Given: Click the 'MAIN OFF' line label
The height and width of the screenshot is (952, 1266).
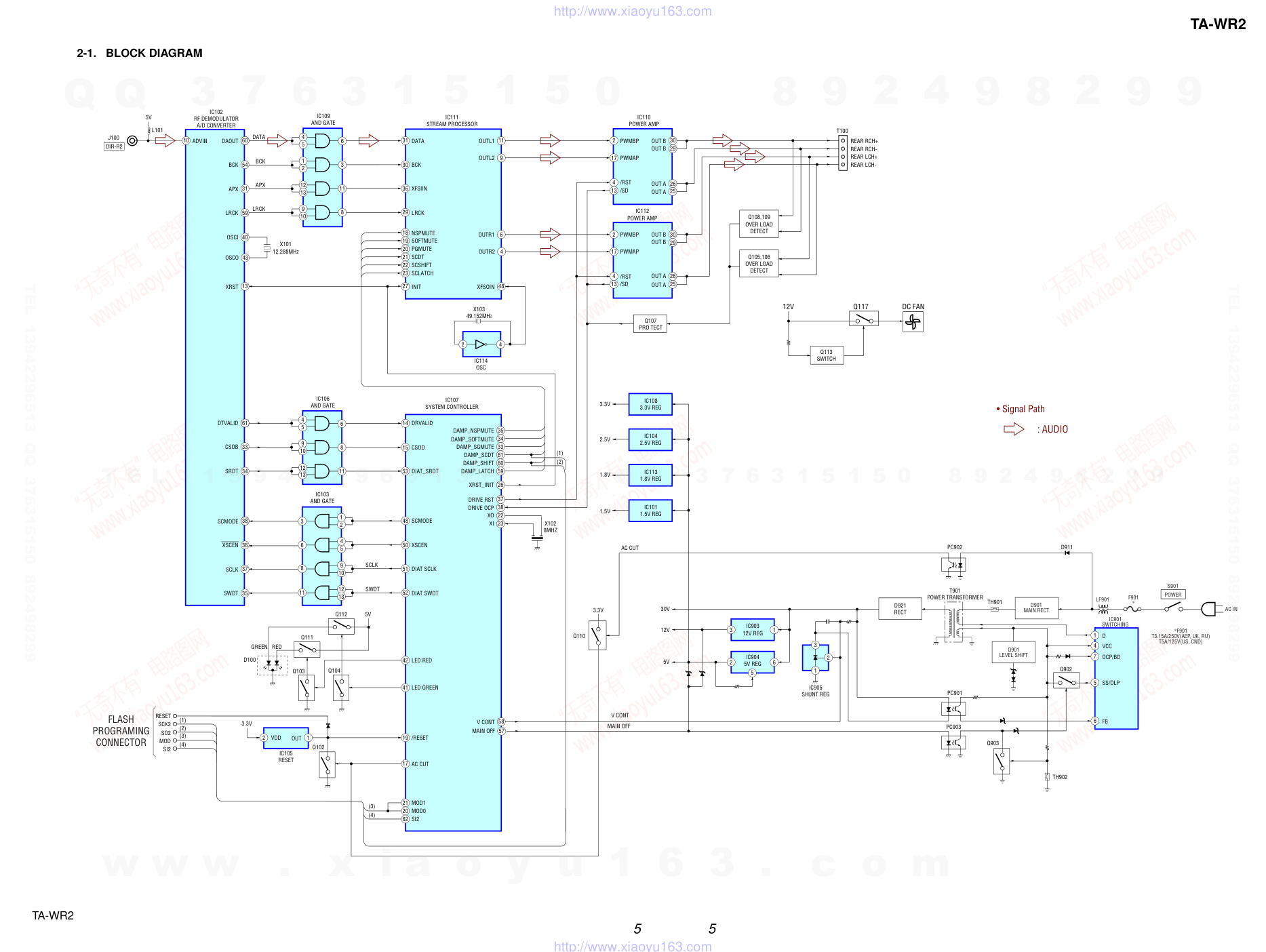Looking at the screenshot, I should (618, 726).
